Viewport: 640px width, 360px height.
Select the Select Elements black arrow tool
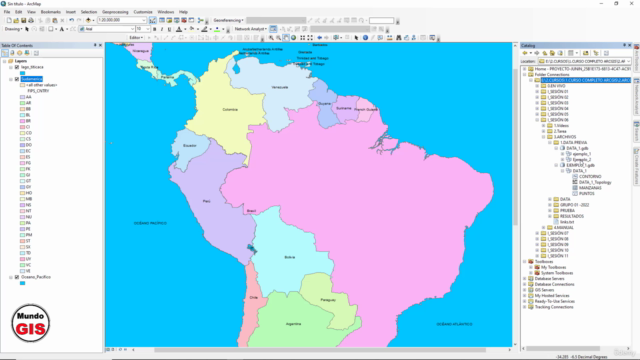[x=356, y=38]
